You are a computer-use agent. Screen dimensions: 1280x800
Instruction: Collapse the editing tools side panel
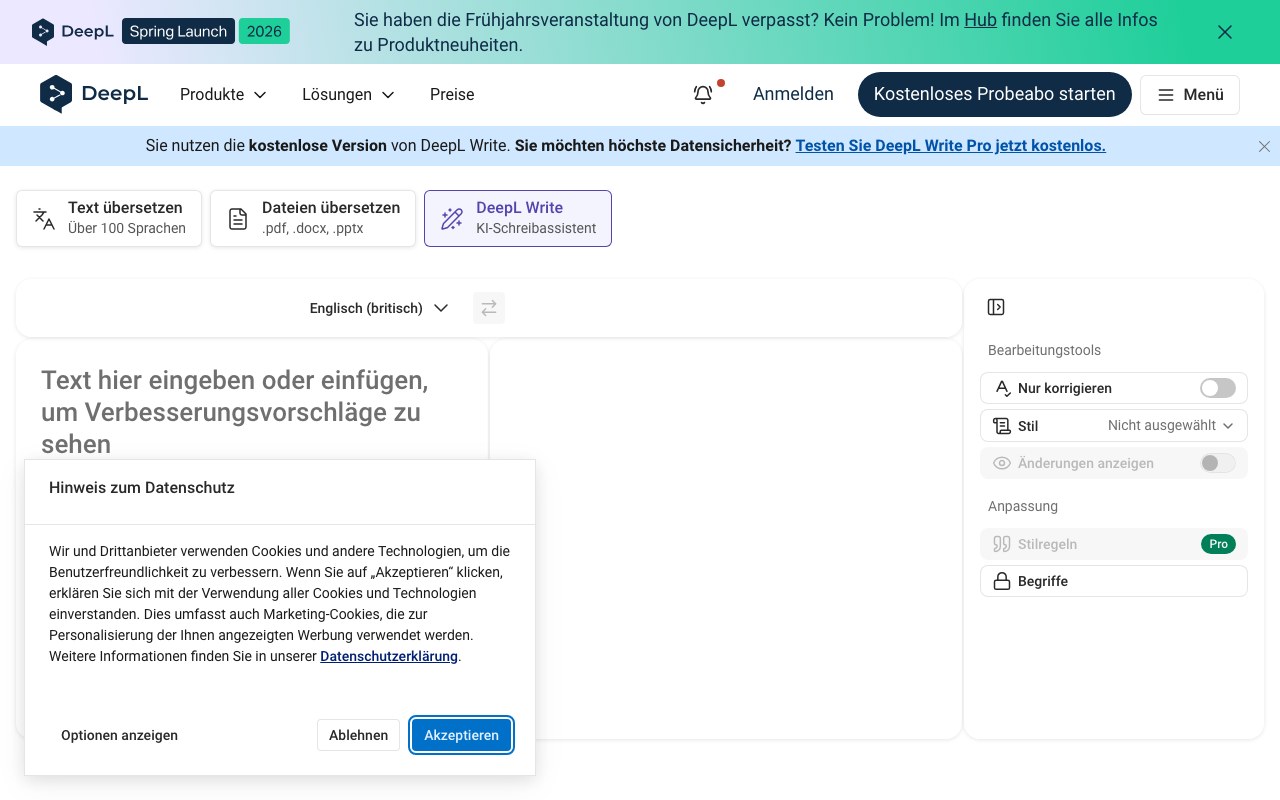click(995, 307)
